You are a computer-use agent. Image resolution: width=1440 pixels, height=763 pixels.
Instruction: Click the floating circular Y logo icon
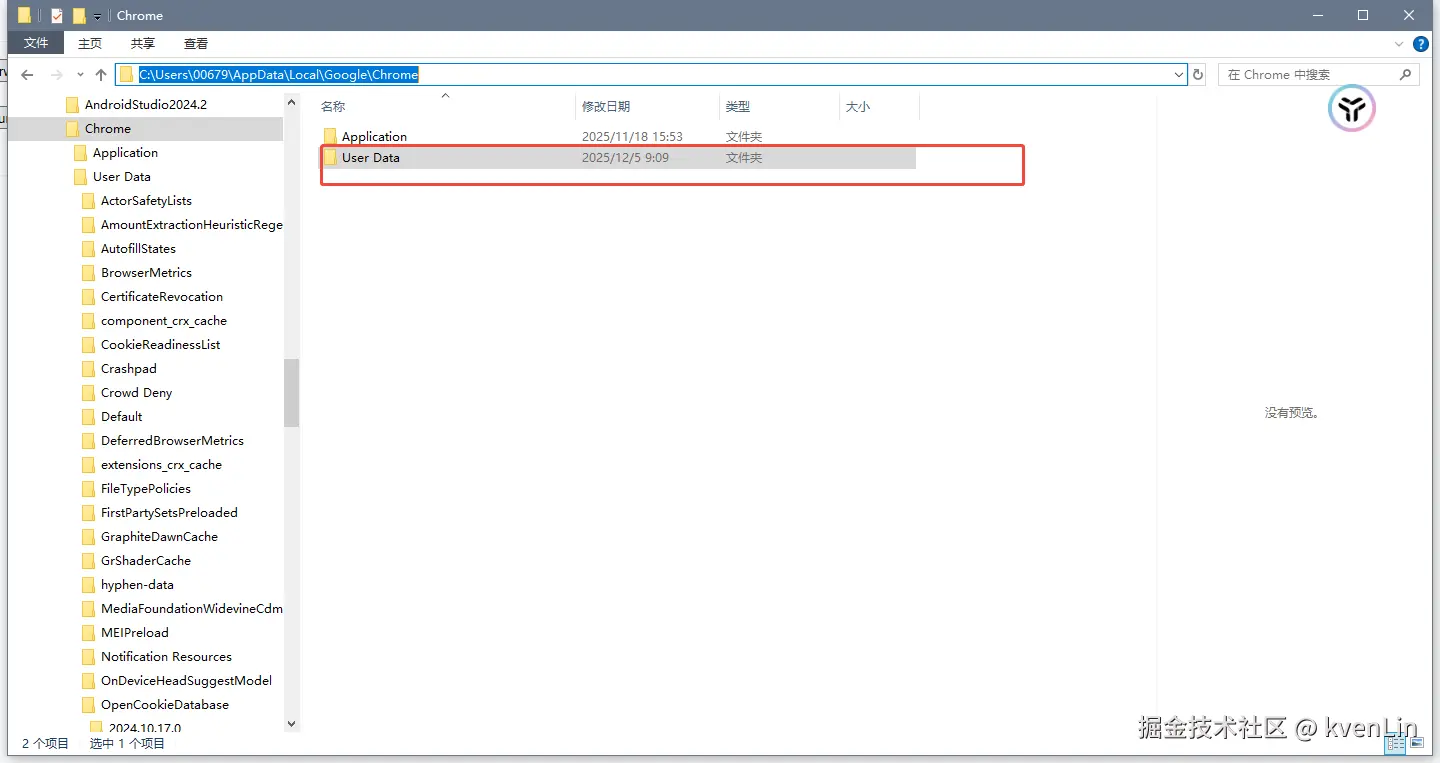point(1352,109)
